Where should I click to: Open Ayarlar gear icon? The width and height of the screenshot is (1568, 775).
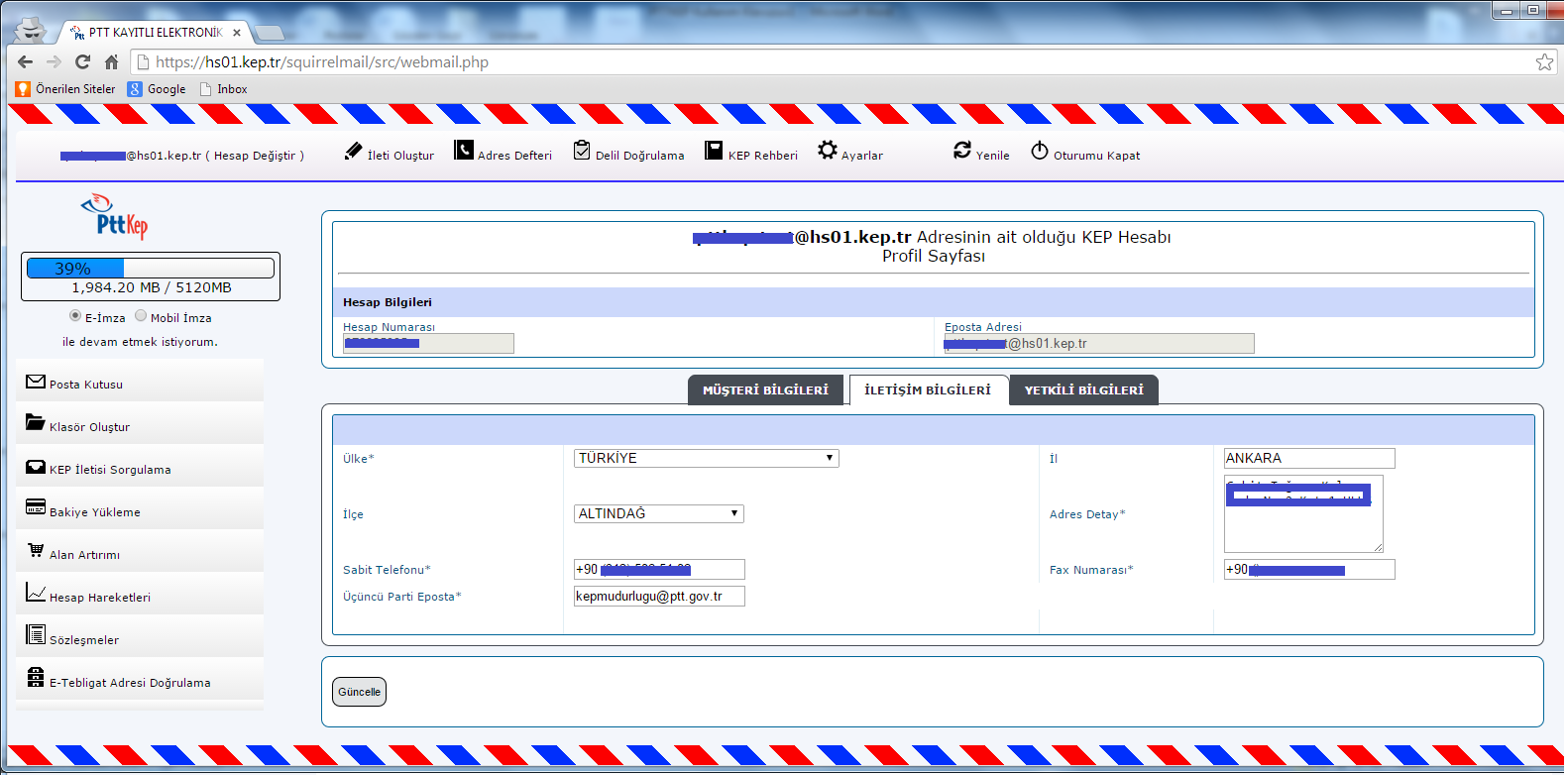tap(828, 150)
